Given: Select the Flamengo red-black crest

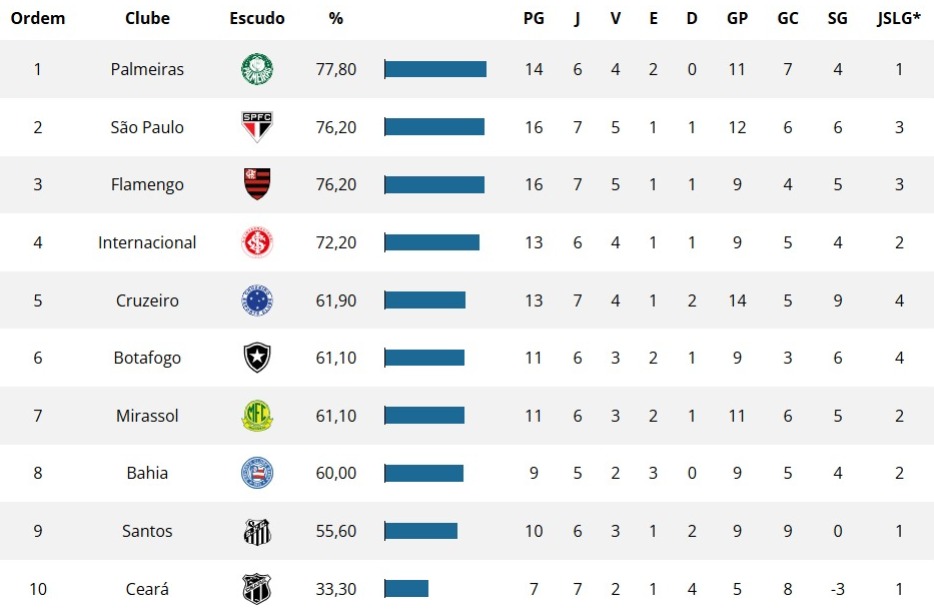Looking at the screenshot, I should 257,184.
